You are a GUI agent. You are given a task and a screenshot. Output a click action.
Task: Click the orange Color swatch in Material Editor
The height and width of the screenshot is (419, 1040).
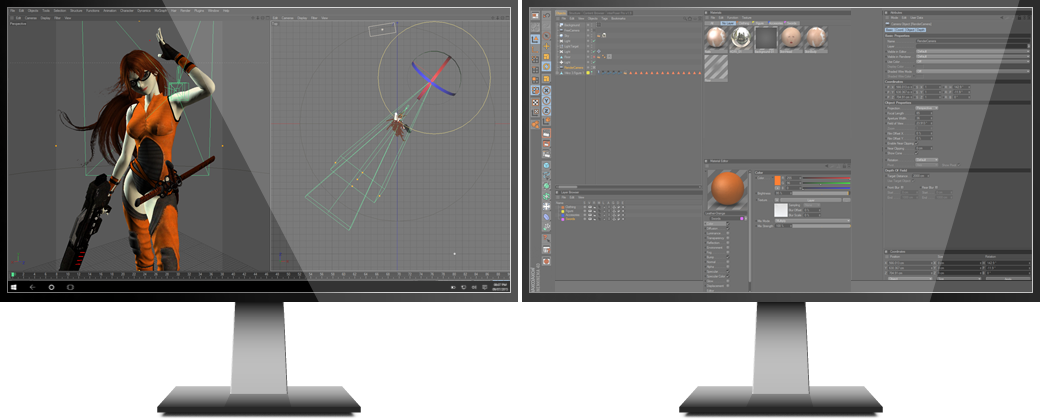(778, 180)
